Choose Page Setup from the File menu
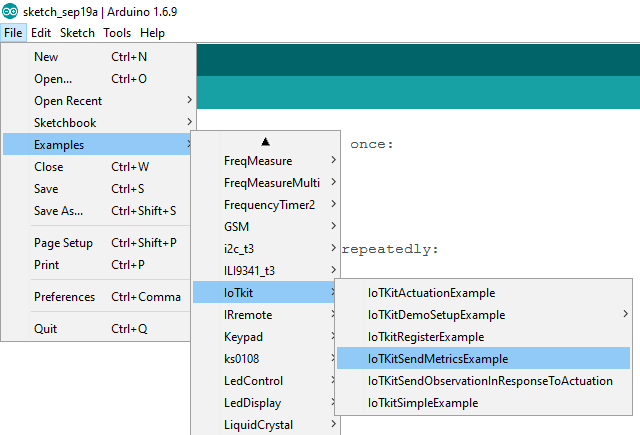Viewport: 640px width, 435px height. click(97, 243)
